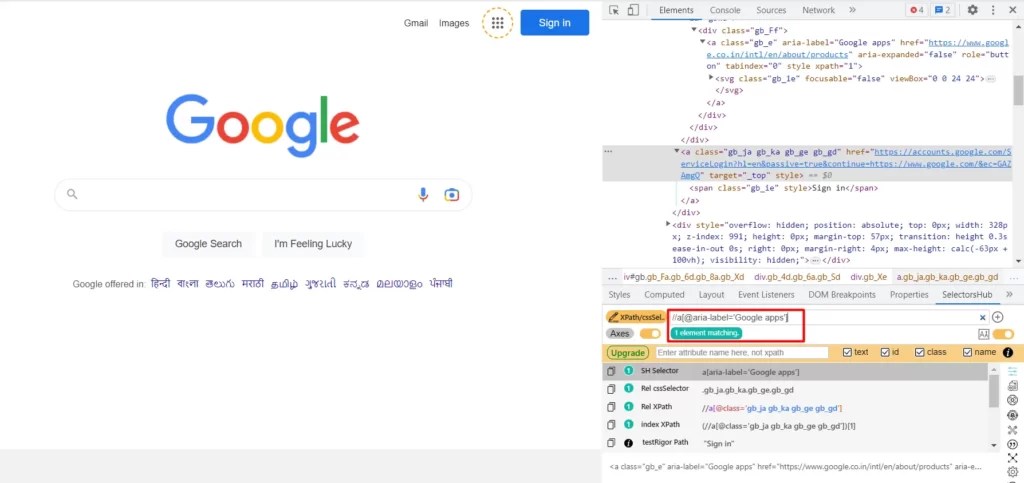The image size is (1024, 483).
Task: Switch to the Sources tab
Action: pos(771,10)
